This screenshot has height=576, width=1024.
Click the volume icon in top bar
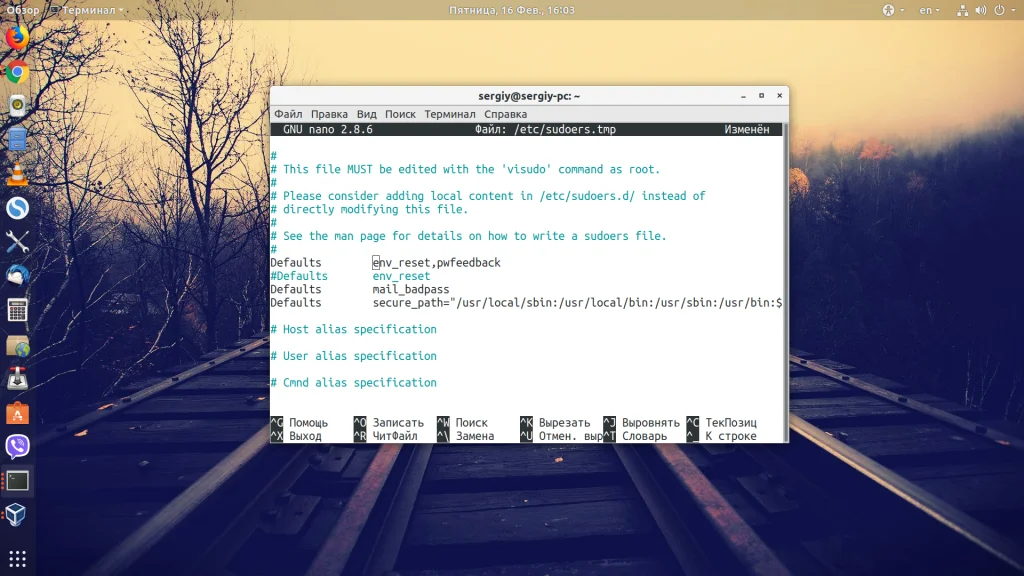(x=984, y=10)
